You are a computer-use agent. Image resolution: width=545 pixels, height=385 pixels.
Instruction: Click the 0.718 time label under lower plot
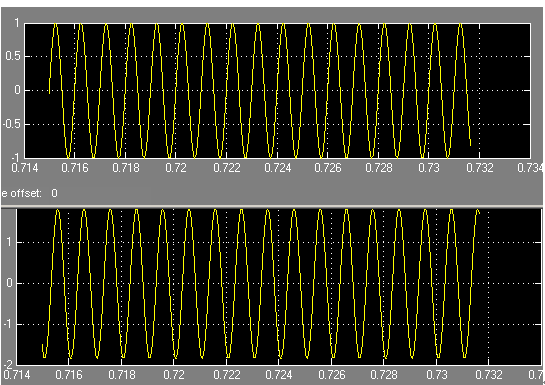click(x=122, y=375)
